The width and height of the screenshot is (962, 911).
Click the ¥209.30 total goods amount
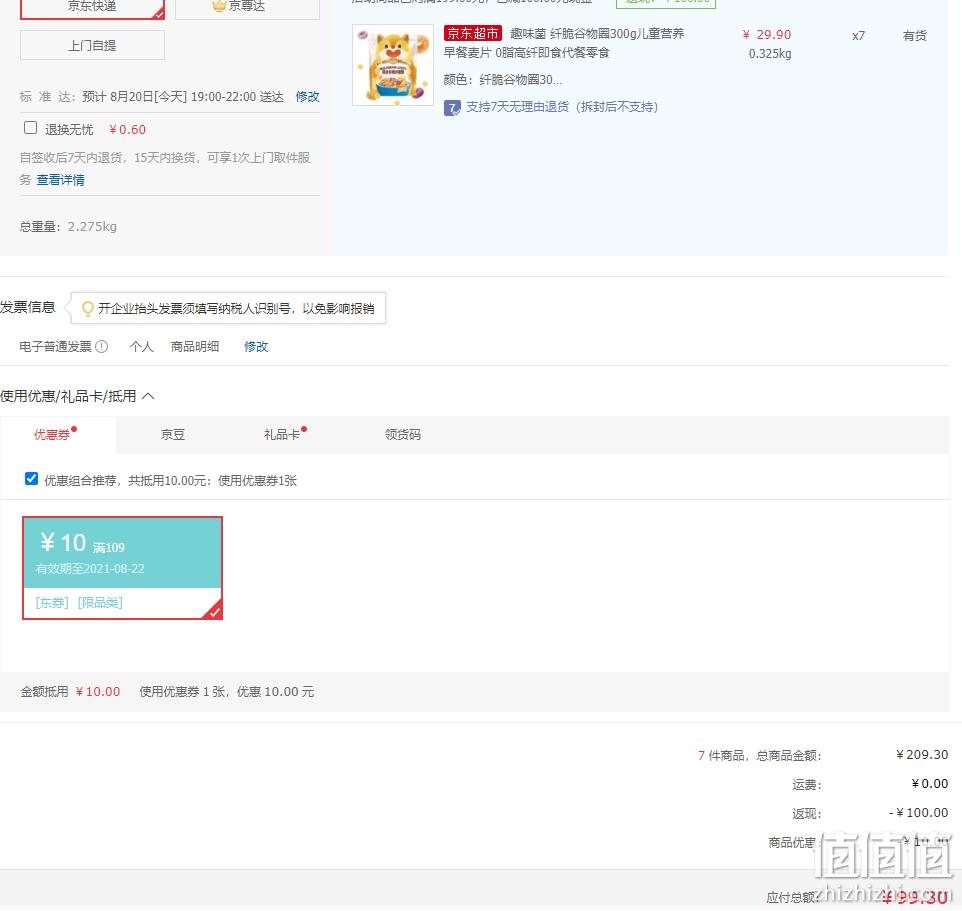tap(922, 755)
